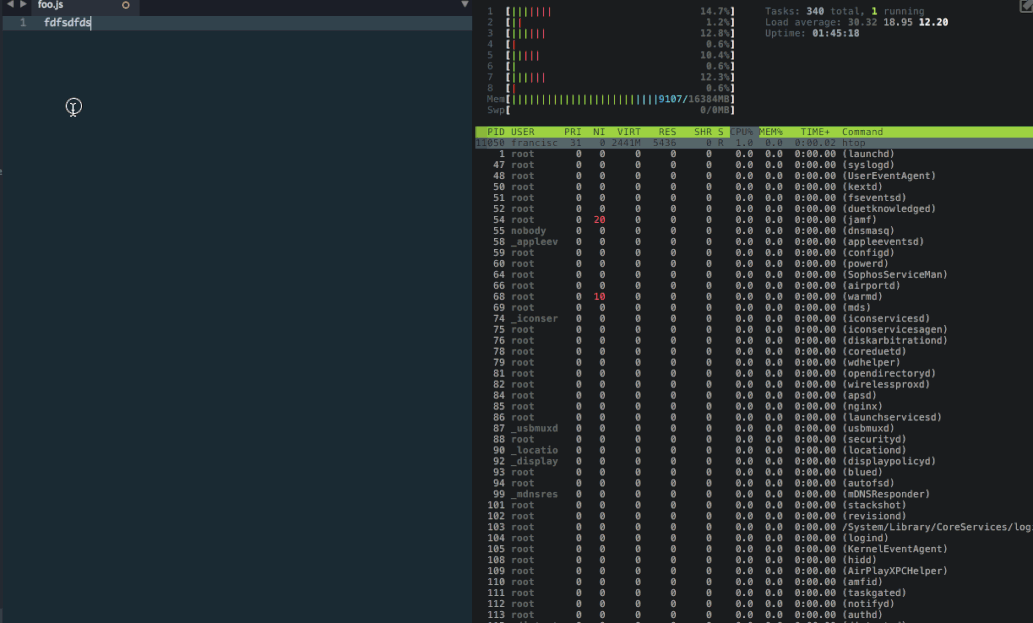Select the (wirelessproxd) process row
Viewport: 1033px width, 623px height.
point(754,385)
